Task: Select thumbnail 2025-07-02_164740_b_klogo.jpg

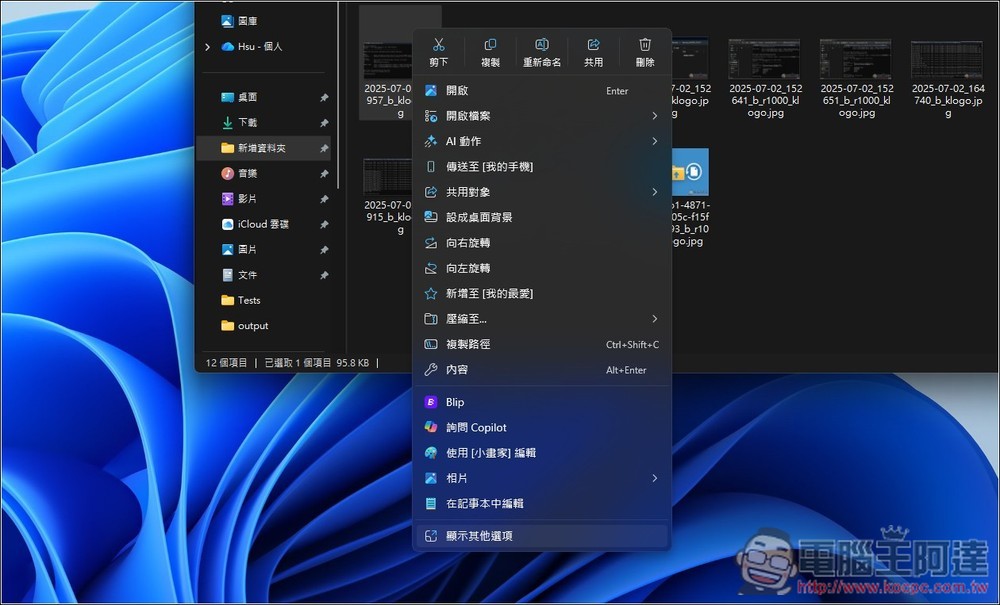Action: click(x=948, y=61)
